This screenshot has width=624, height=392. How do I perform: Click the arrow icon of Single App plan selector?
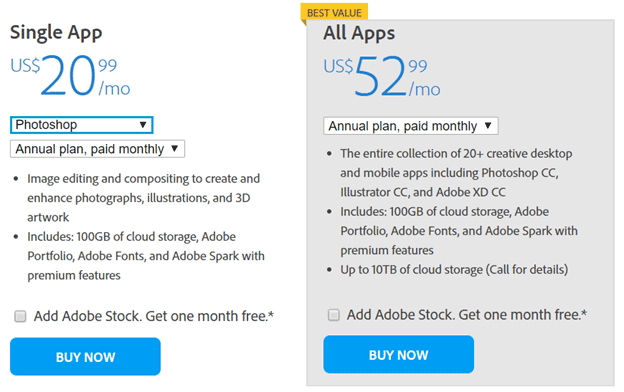[x=174, y=149]
